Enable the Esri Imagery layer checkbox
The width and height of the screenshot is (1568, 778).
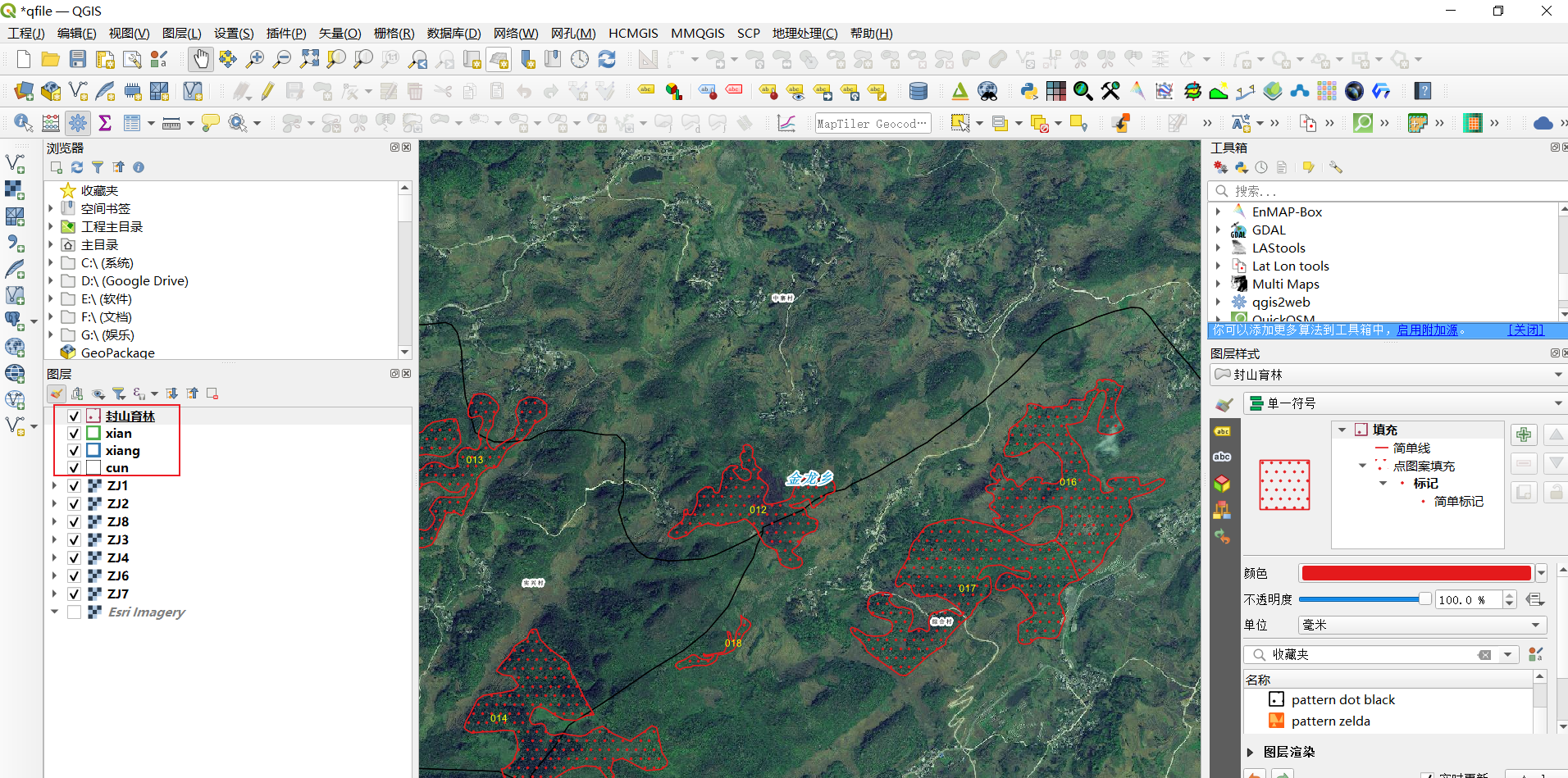point(75,612)
